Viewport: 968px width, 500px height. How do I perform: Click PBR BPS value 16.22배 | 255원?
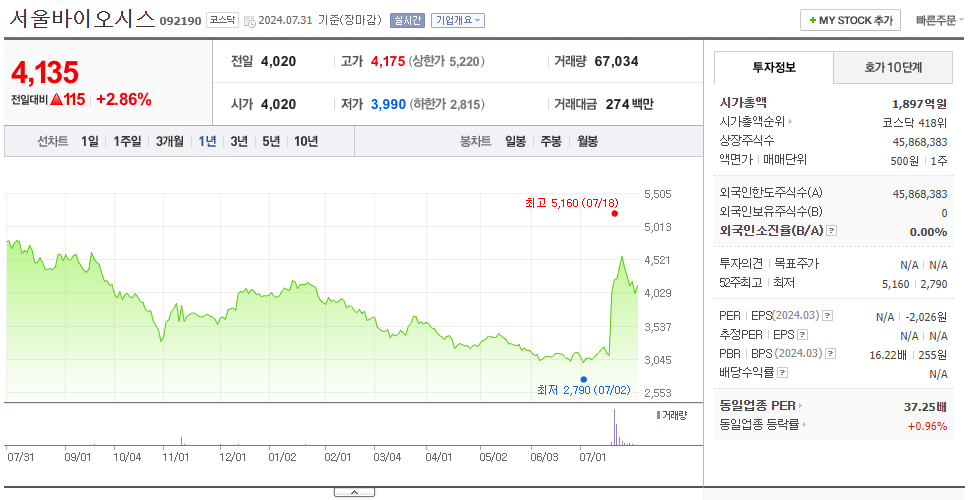[x=908, y=354]
